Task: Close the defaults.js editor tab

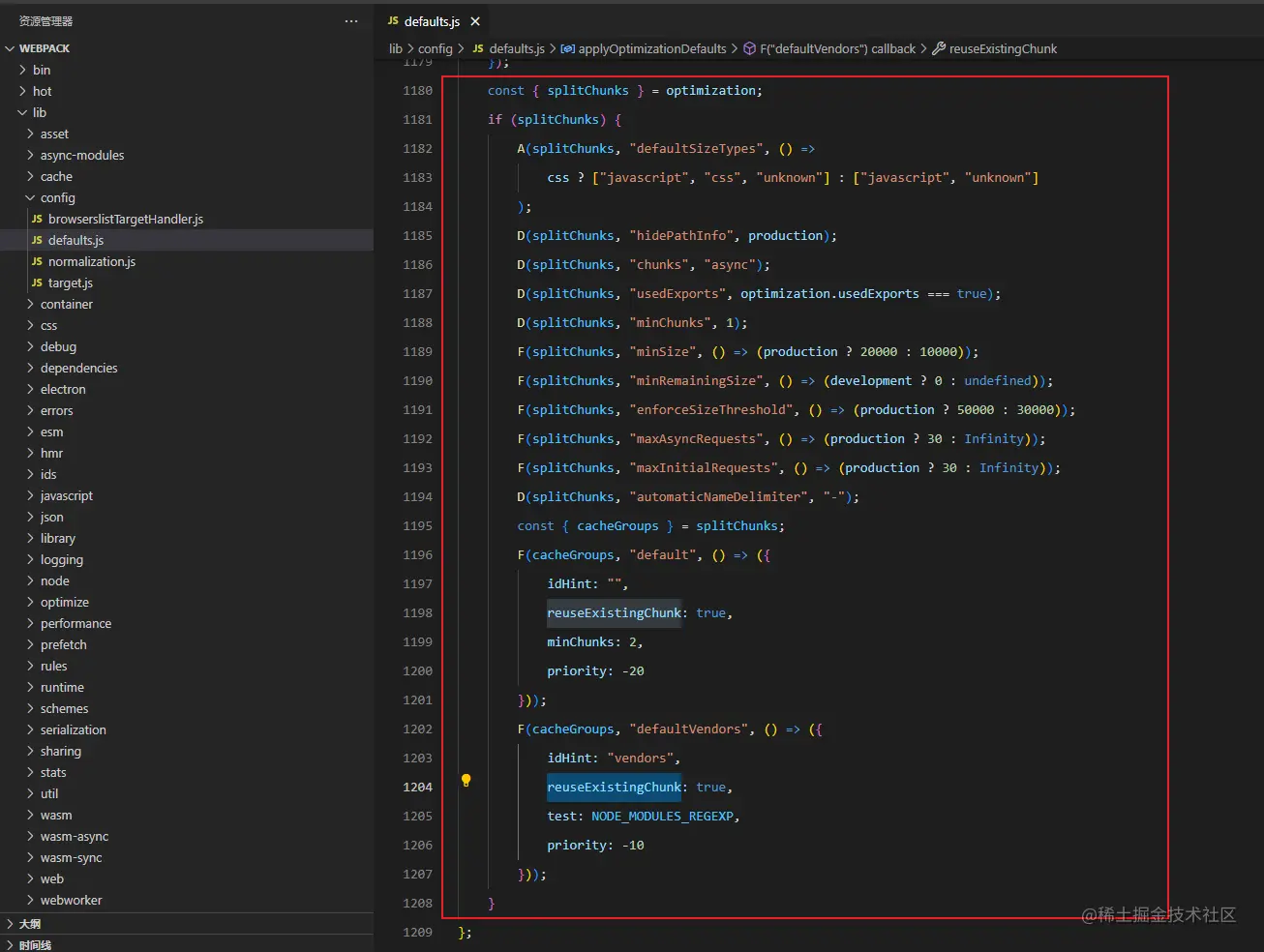Action: tap(475, 21)
